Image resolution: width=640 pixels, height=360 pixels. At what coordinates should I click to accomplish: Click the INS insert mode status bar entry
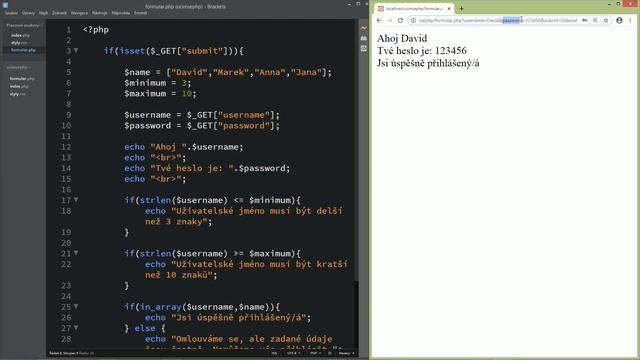coord(274,353)
